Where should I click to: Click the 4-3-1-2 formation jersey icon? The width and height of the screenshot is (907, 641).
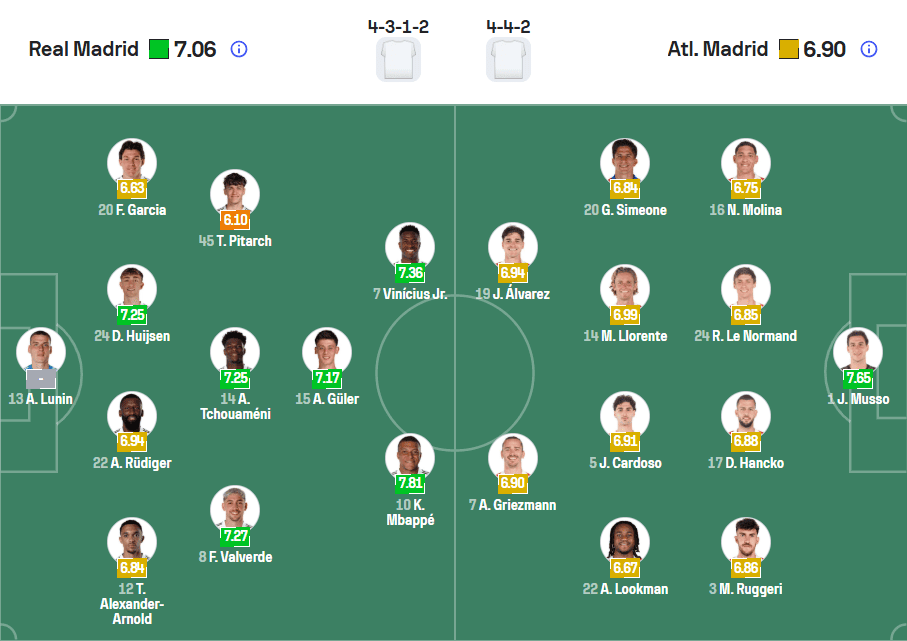click(399, 57)
